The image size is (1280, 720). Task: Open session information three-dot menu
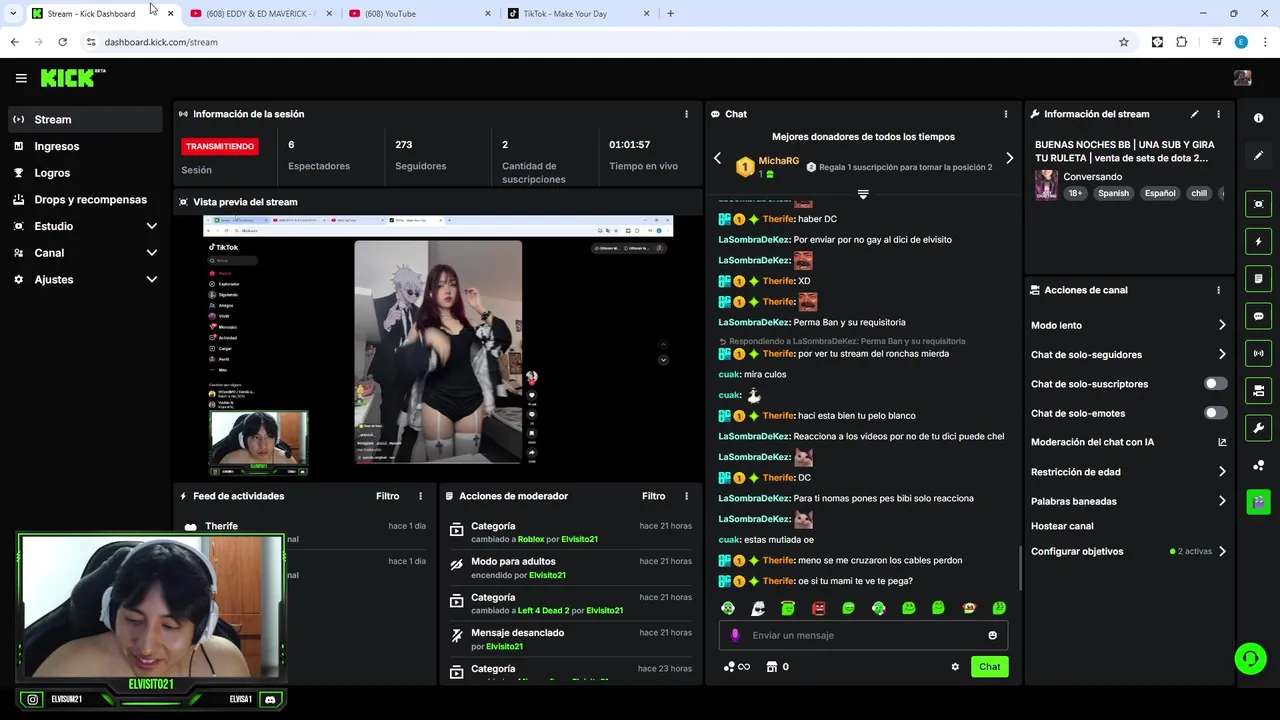click(686, 114)
